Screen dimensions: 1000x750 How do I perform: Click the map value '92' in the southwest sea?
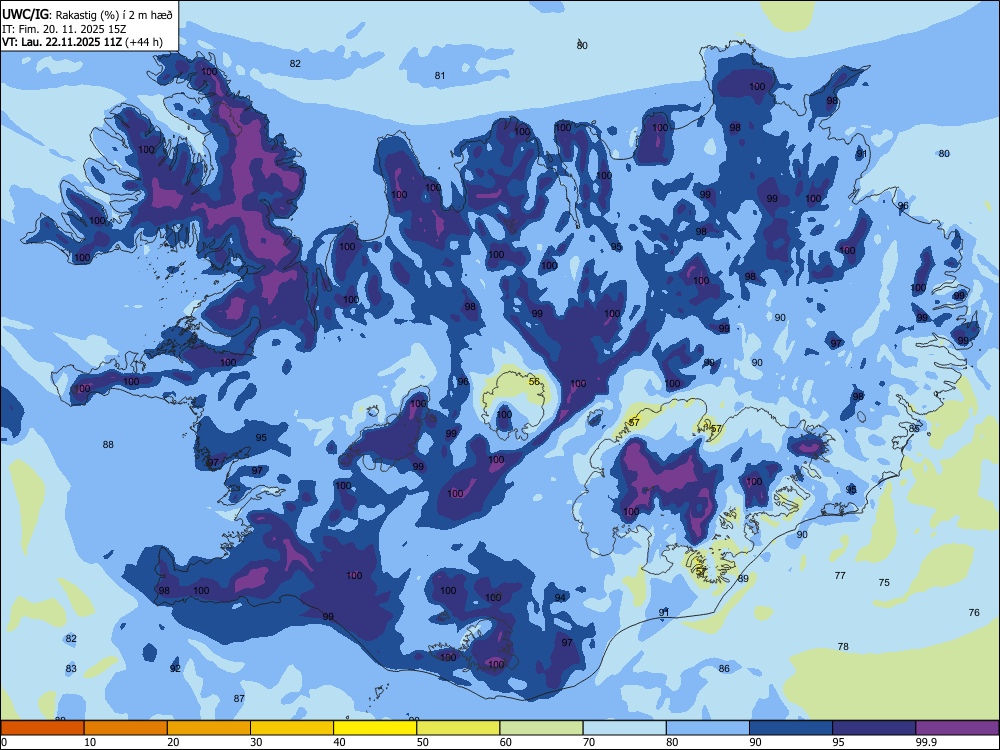click(x=175, y=668)
